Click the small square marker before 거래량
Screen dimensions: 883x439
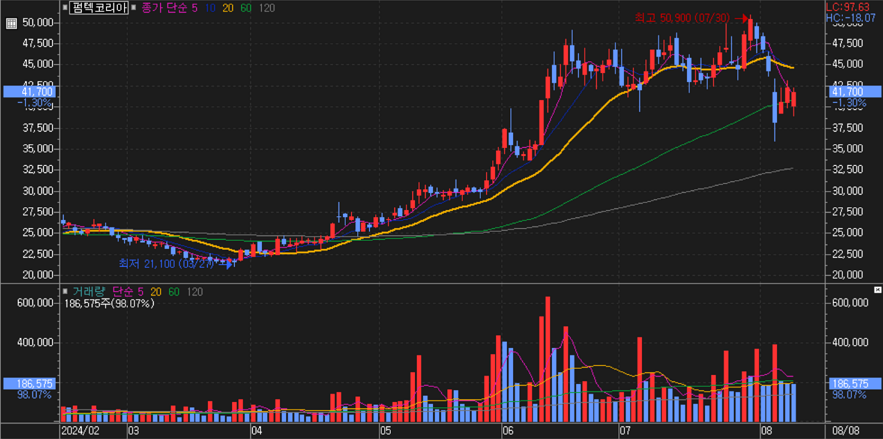66,290
